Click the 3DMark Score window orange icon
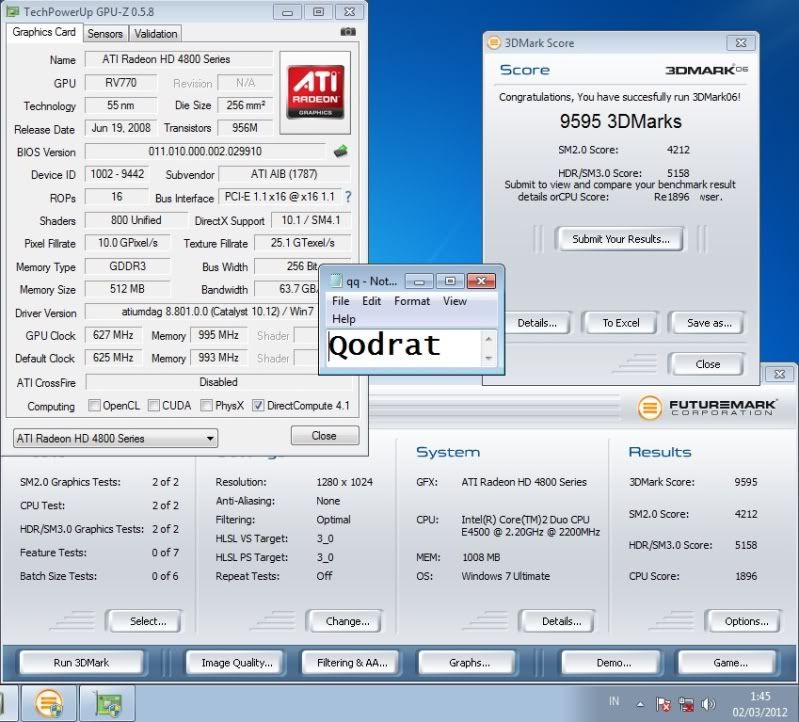 click(x=494, y=43)
